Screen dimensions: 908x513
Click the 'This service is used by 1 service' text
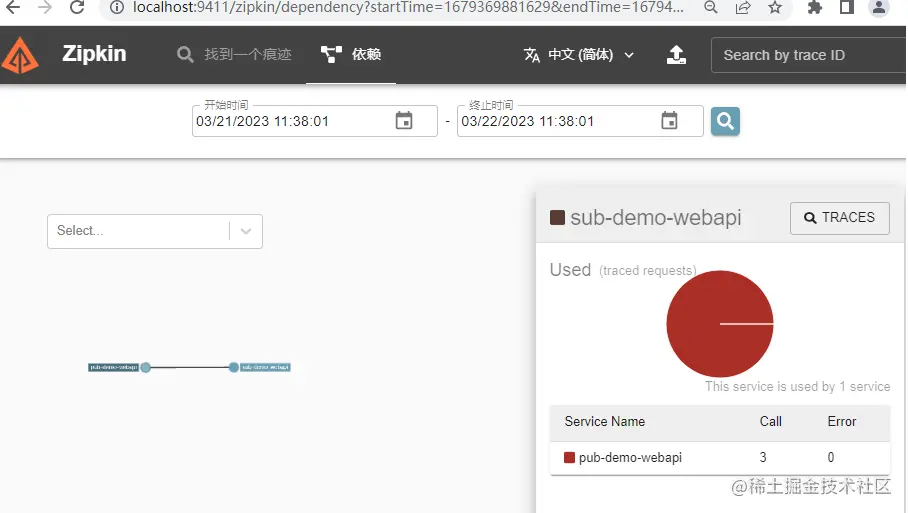(x=797, y=387)
